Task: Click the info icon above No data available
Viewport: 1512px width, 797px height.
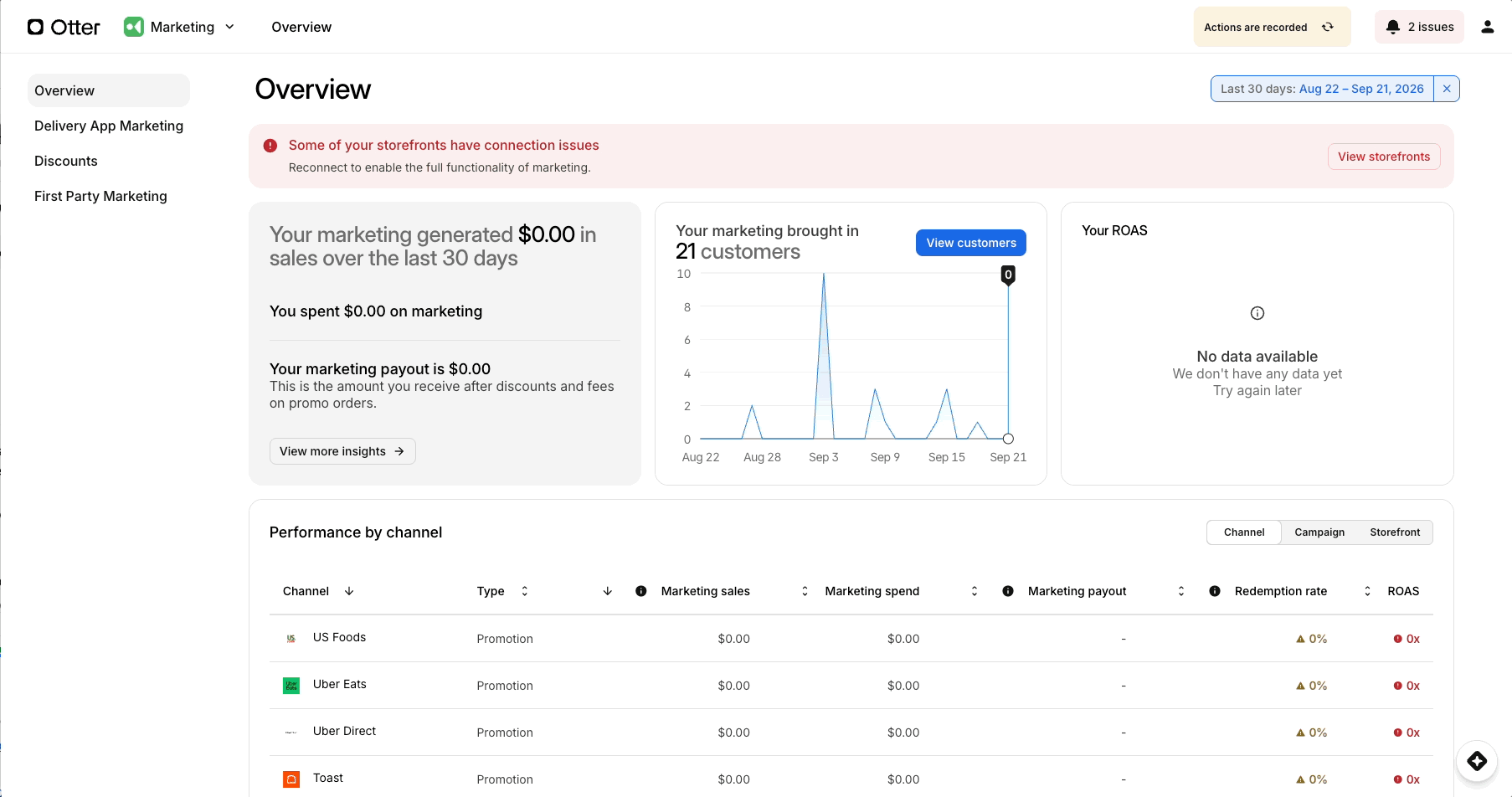Action: pyautogui.click(x=1257, y=313)
